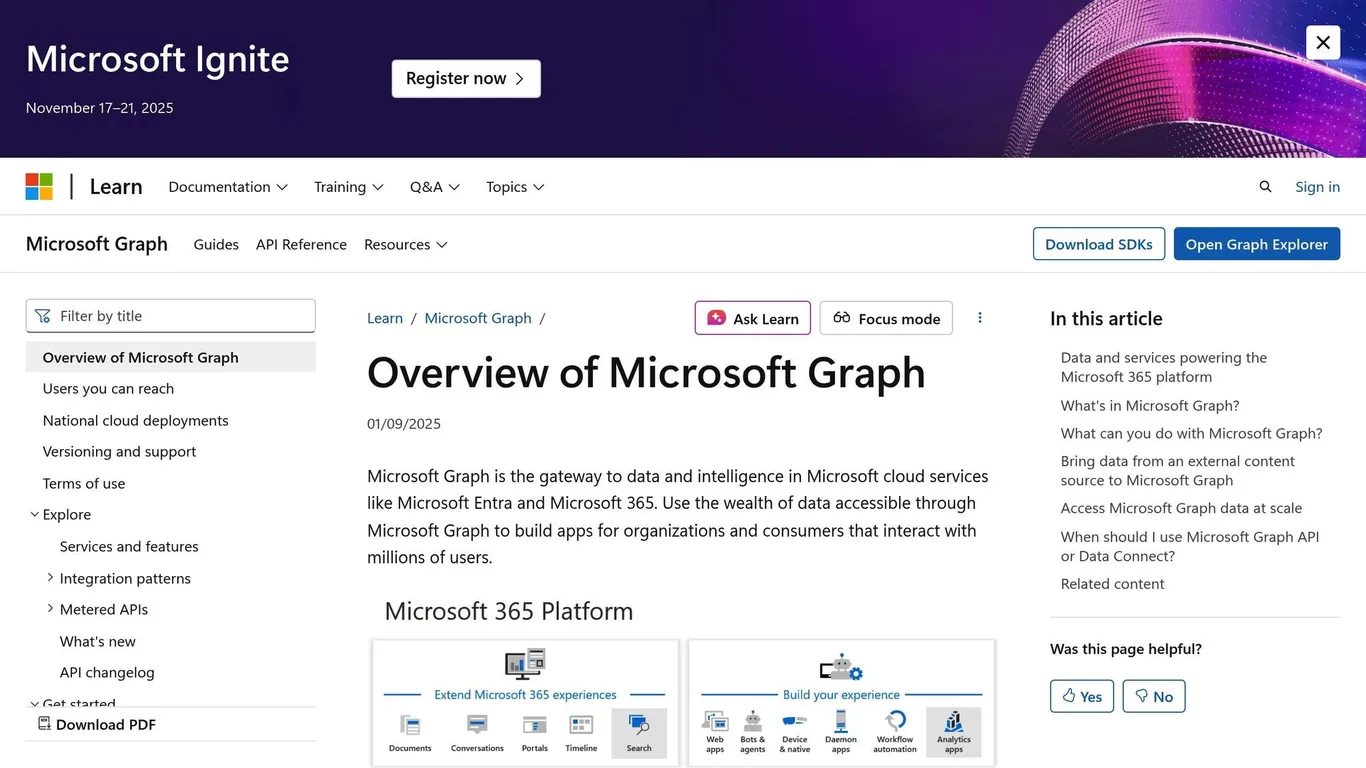Open Users you can reach

[108, 389]
